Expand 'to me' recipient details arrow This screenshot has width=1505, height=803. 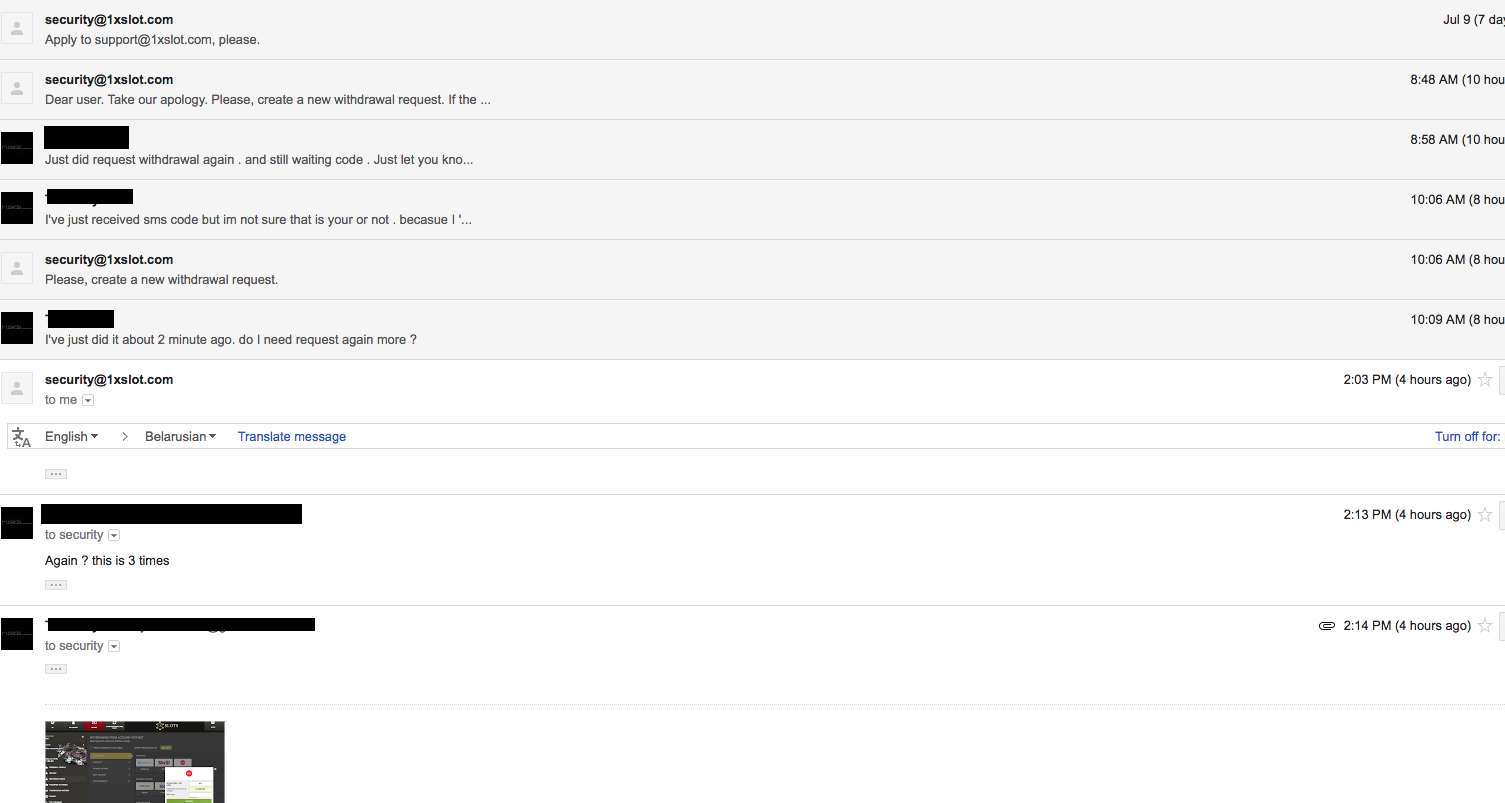88,400
